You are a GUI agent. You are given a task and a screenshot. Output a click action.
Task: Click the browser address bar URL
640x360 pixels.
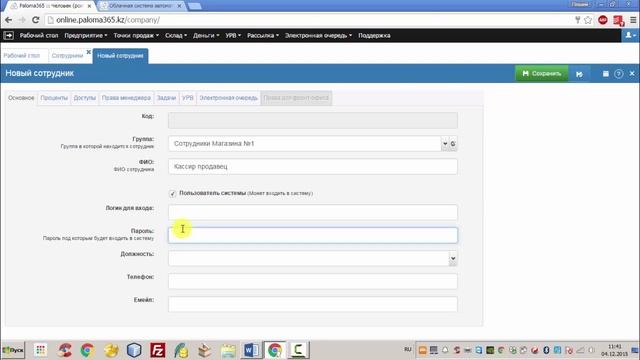(x=108, y=20)
